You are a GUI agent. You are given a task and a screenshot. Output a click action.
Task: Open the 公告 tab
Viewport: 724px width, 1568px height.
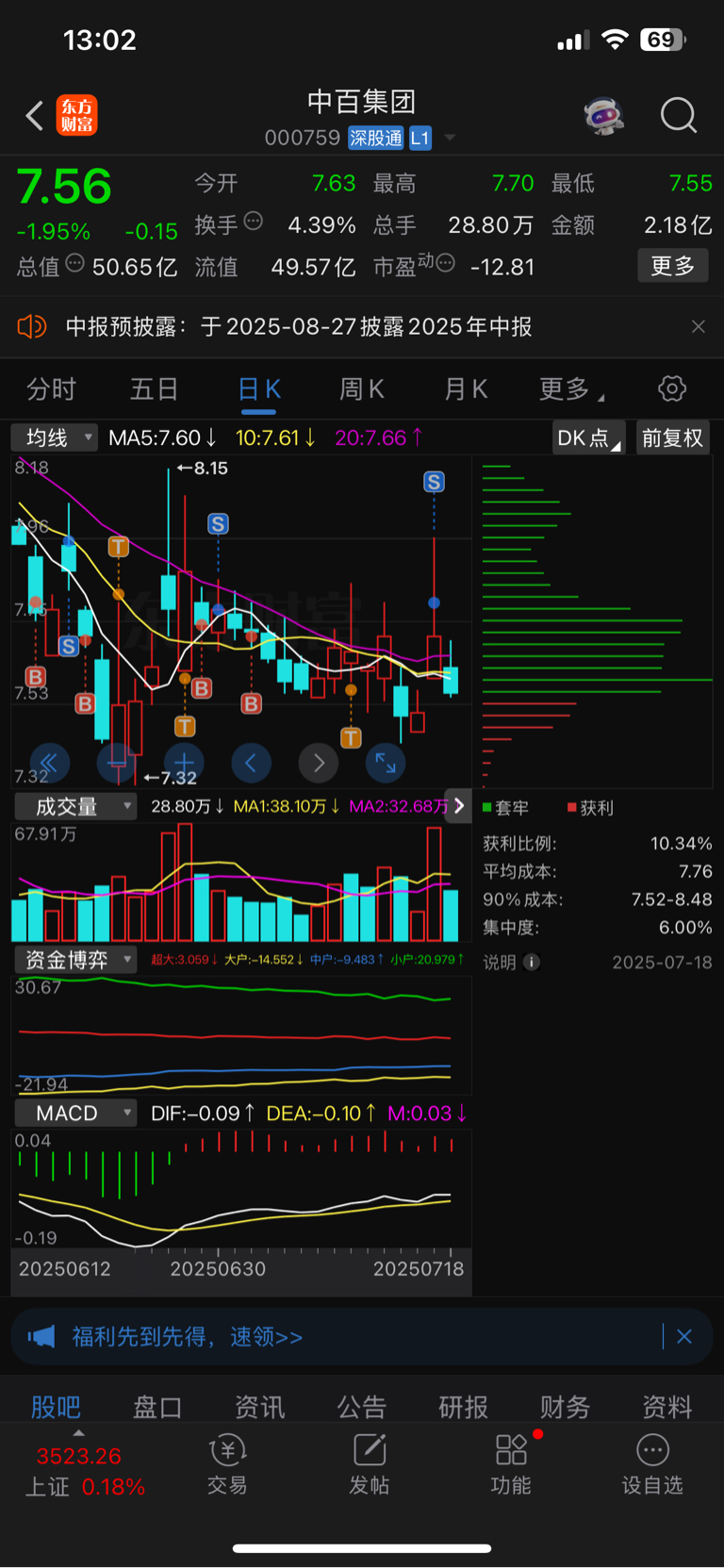click(x=362, y=1407)
